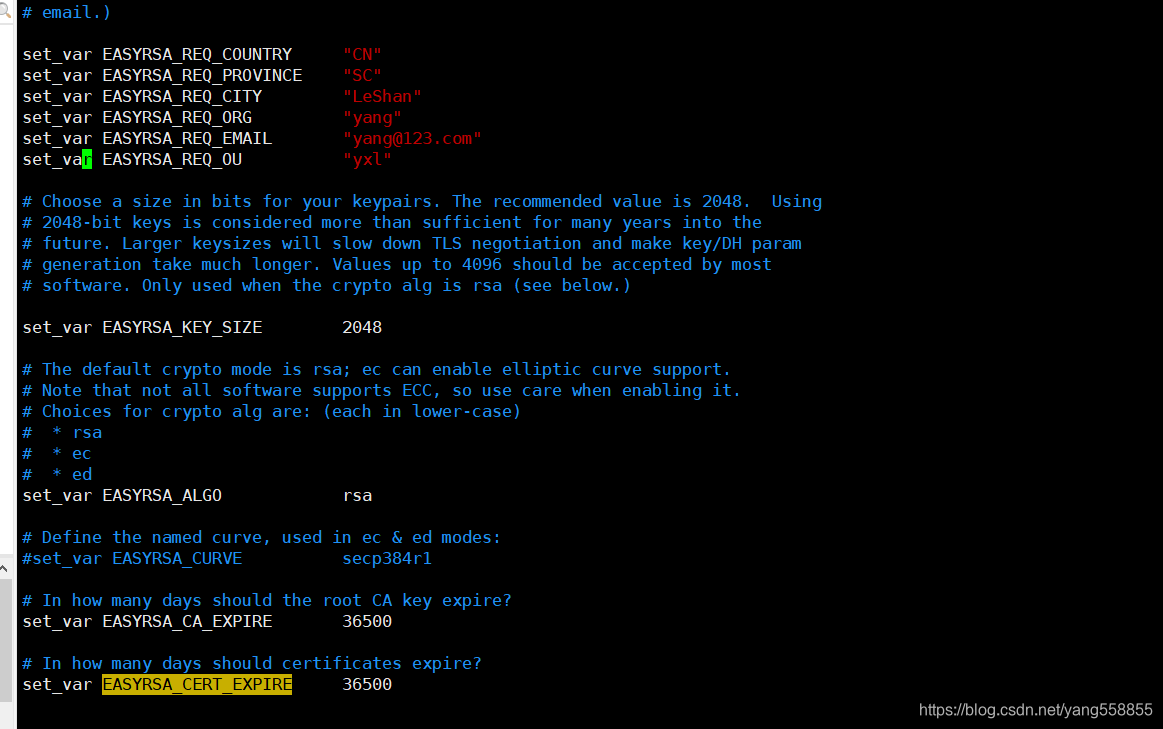1163x729 pixels.
Task: Click the scrollbar up arrow at left
Action: click(x=4, y=569)
